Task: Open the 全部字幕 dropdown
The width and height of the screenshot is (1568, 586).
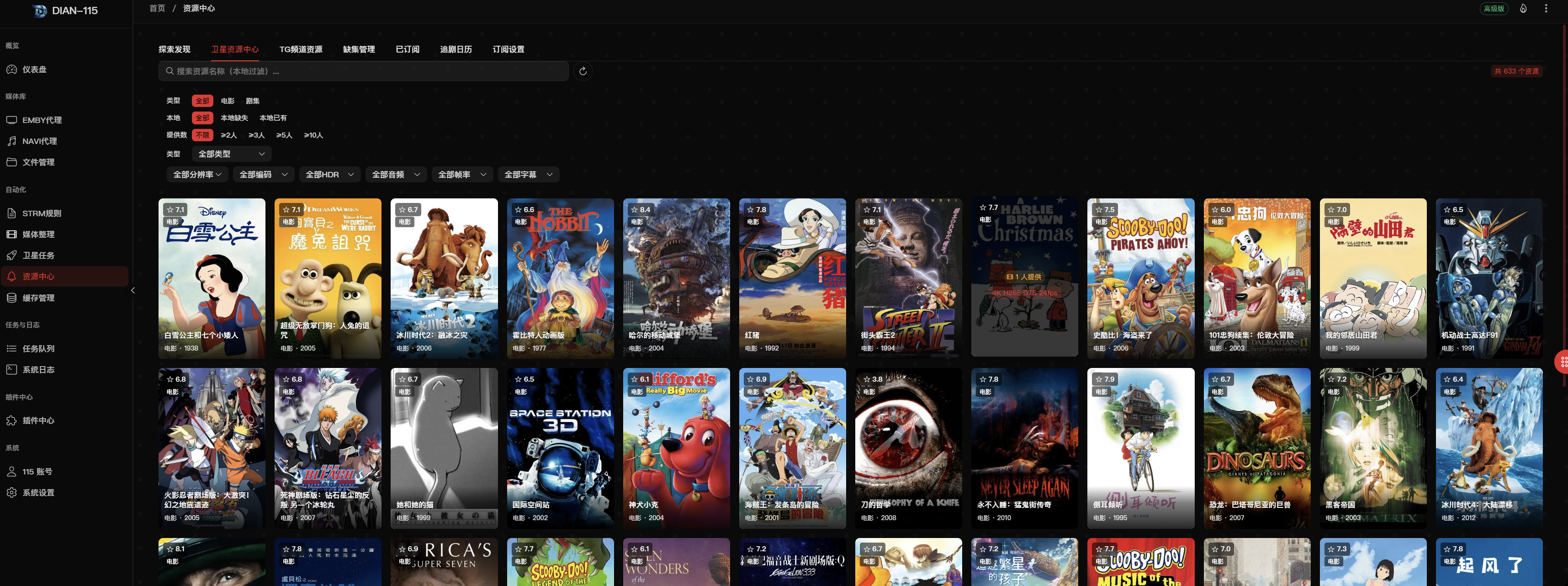Action: (x=529, y=175)
